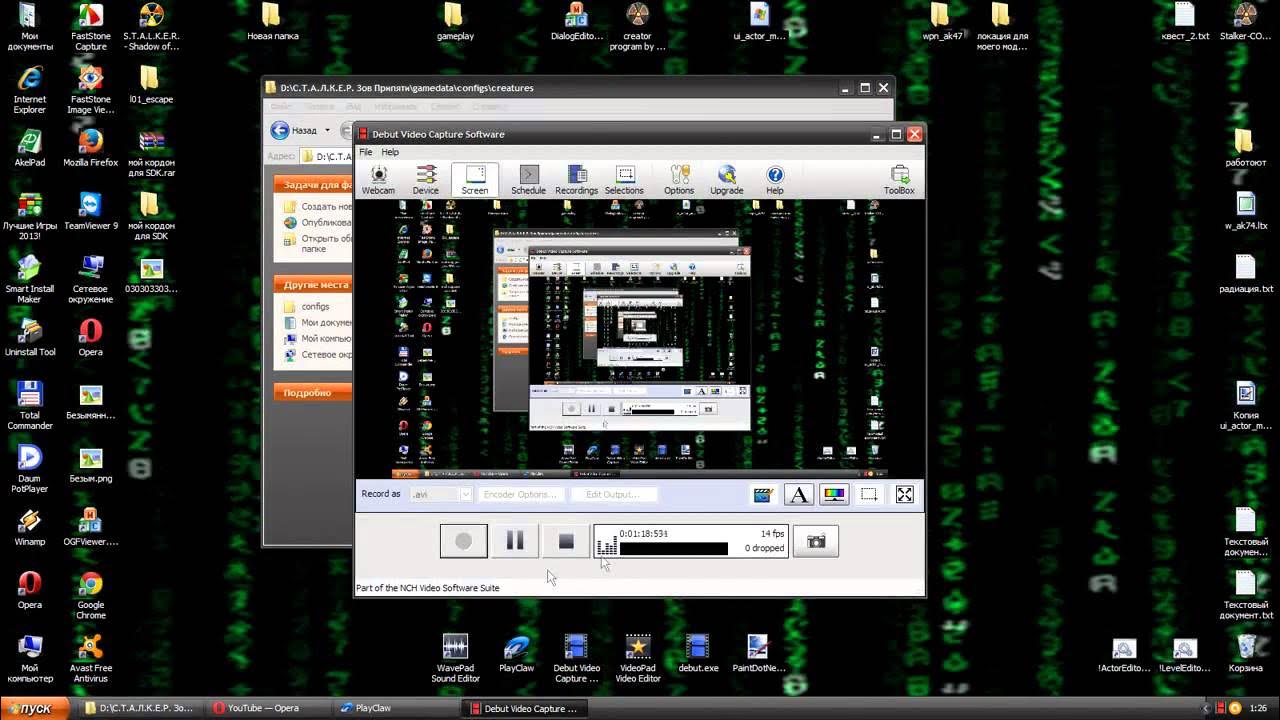Open the ToolBox

pyautogui.click(x=899, y=180)
